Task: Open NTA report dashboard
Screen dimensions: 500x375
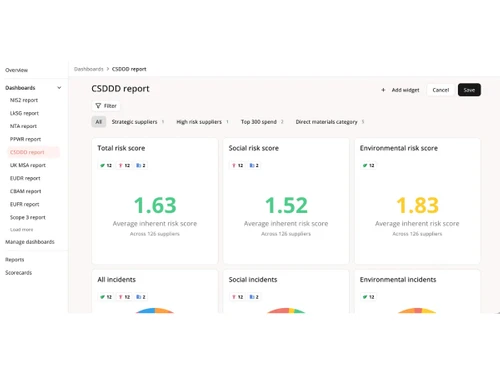Action: point(23,126)
